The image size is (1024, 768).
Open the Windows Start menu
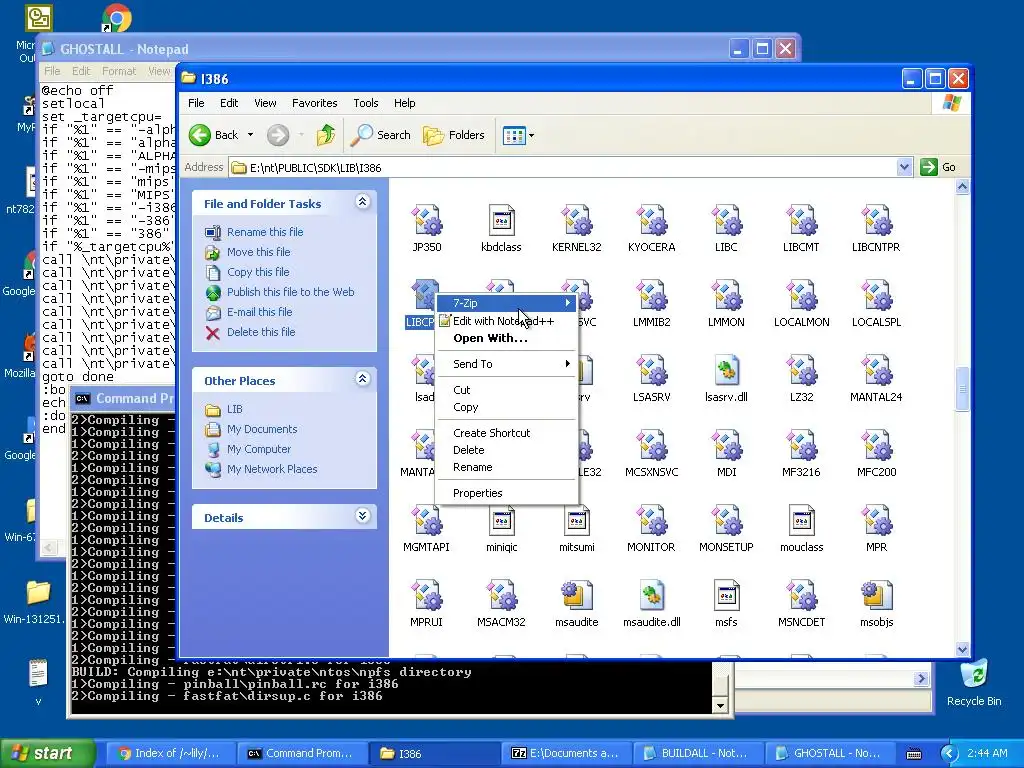pyautogui.click(x=47, y=753)
